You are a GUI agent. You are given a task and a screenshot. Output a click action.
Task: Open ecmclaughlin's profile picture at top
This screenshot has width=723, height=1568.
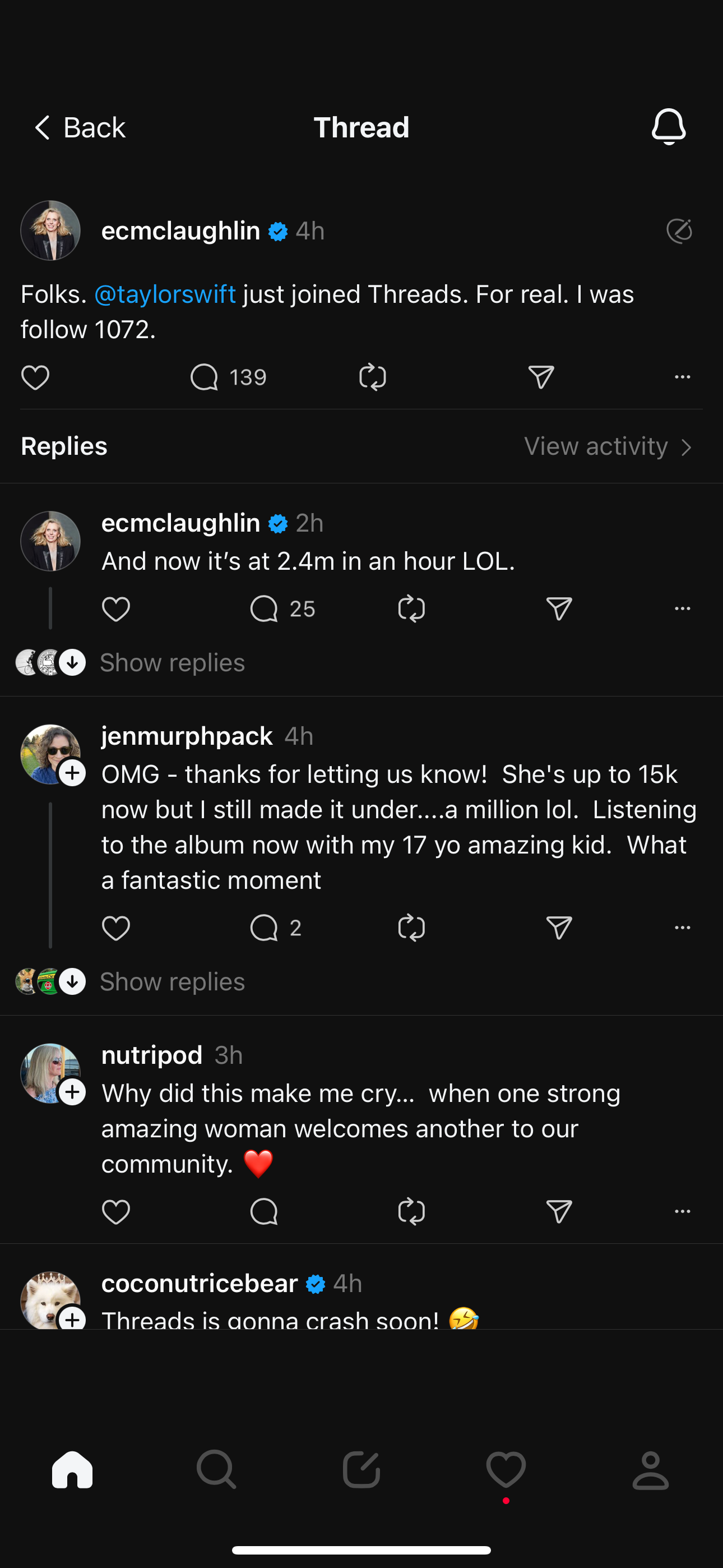(x=50, y=230)
